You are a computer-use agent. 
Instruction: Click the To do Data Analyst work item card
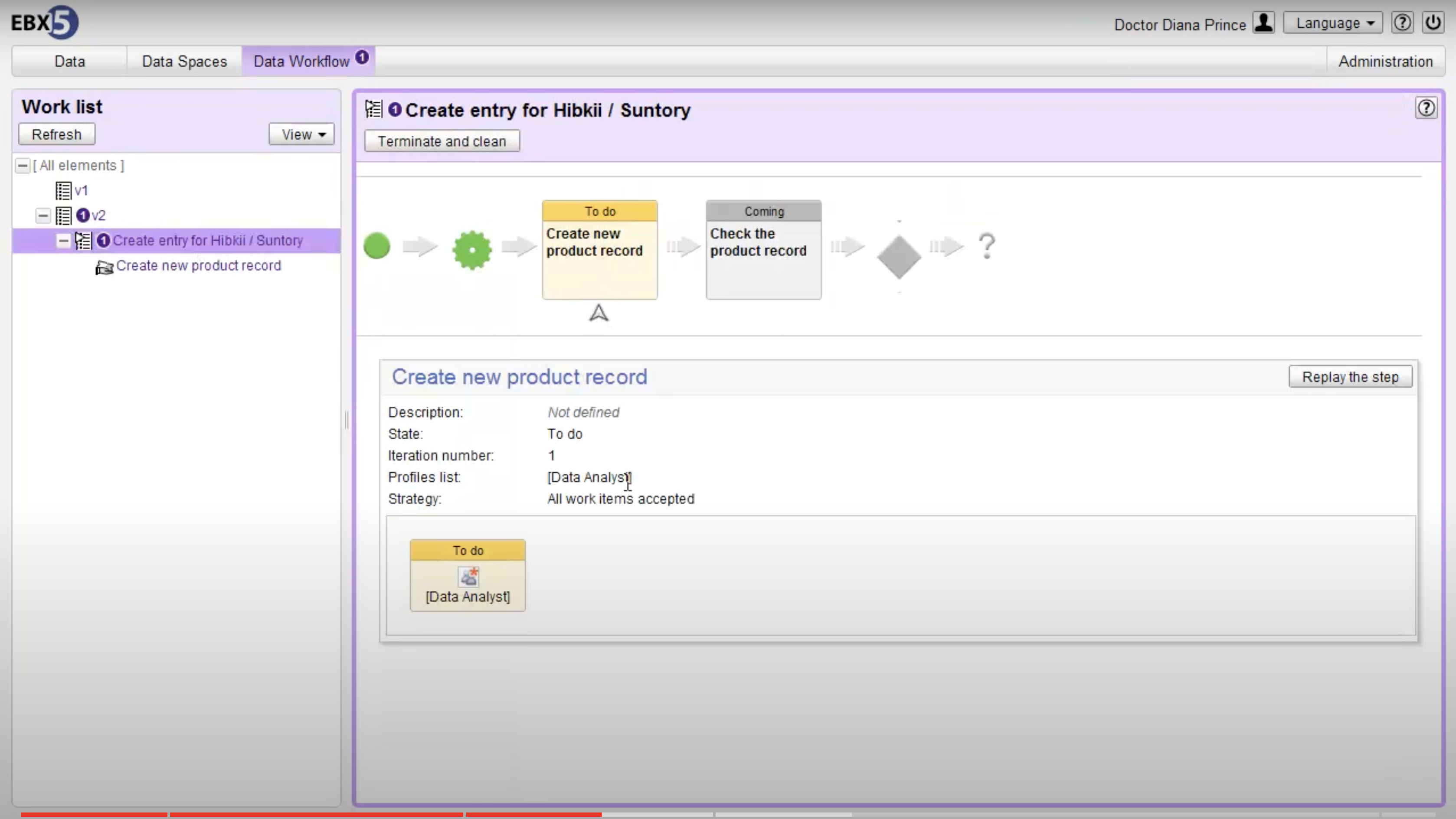[468, 575]
